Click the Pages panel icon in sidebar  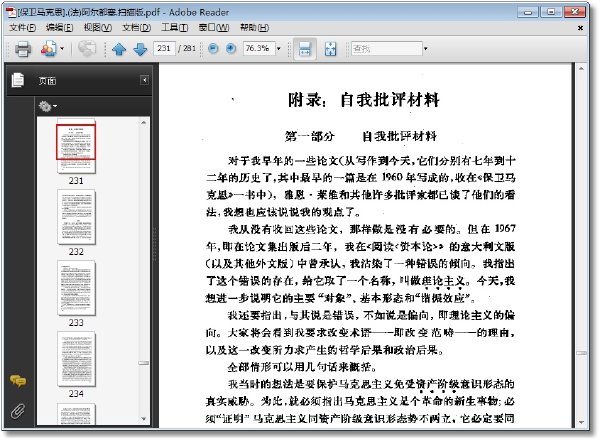[18, 80]
